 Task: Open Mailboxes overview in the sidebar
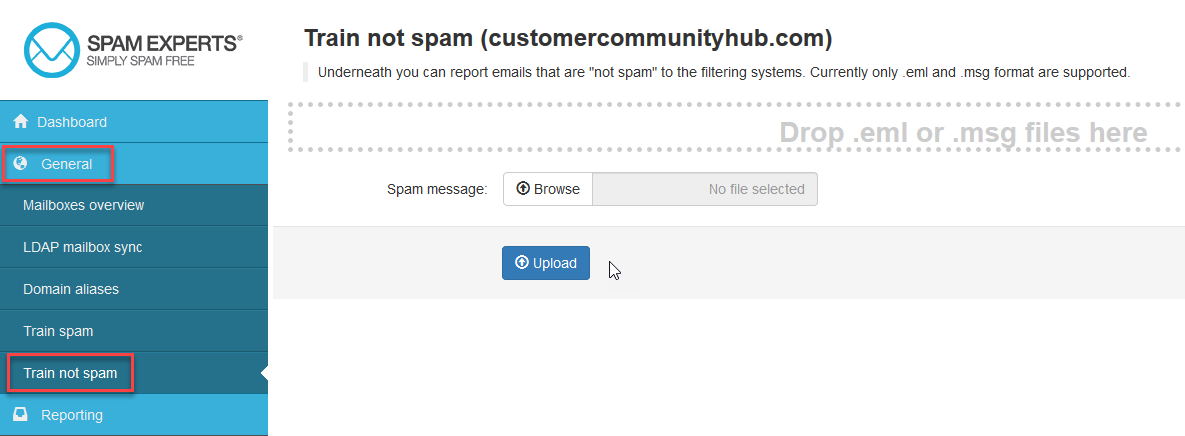click(x=84, y=205)
